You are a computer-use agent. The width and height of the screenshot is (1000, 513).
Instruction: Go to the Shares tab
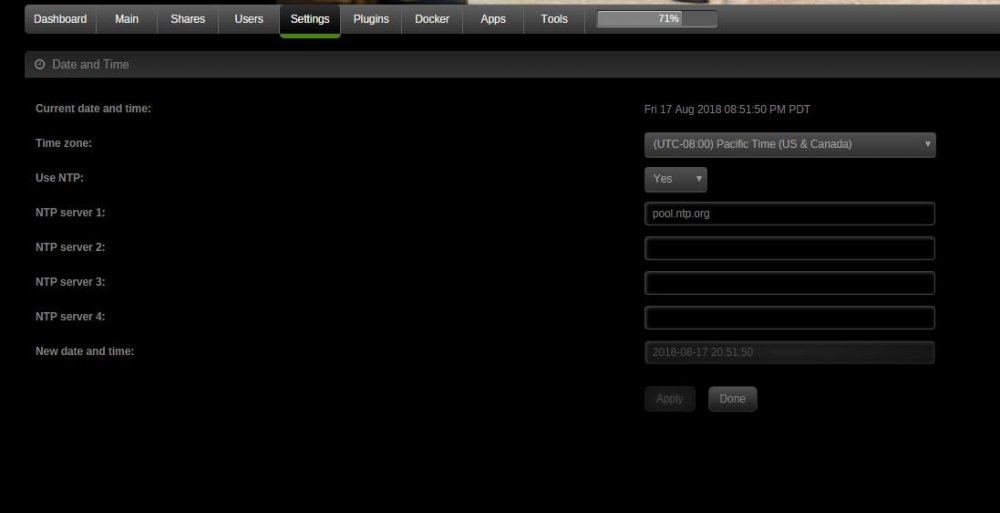pyautogui.click(x=188, y=19)
